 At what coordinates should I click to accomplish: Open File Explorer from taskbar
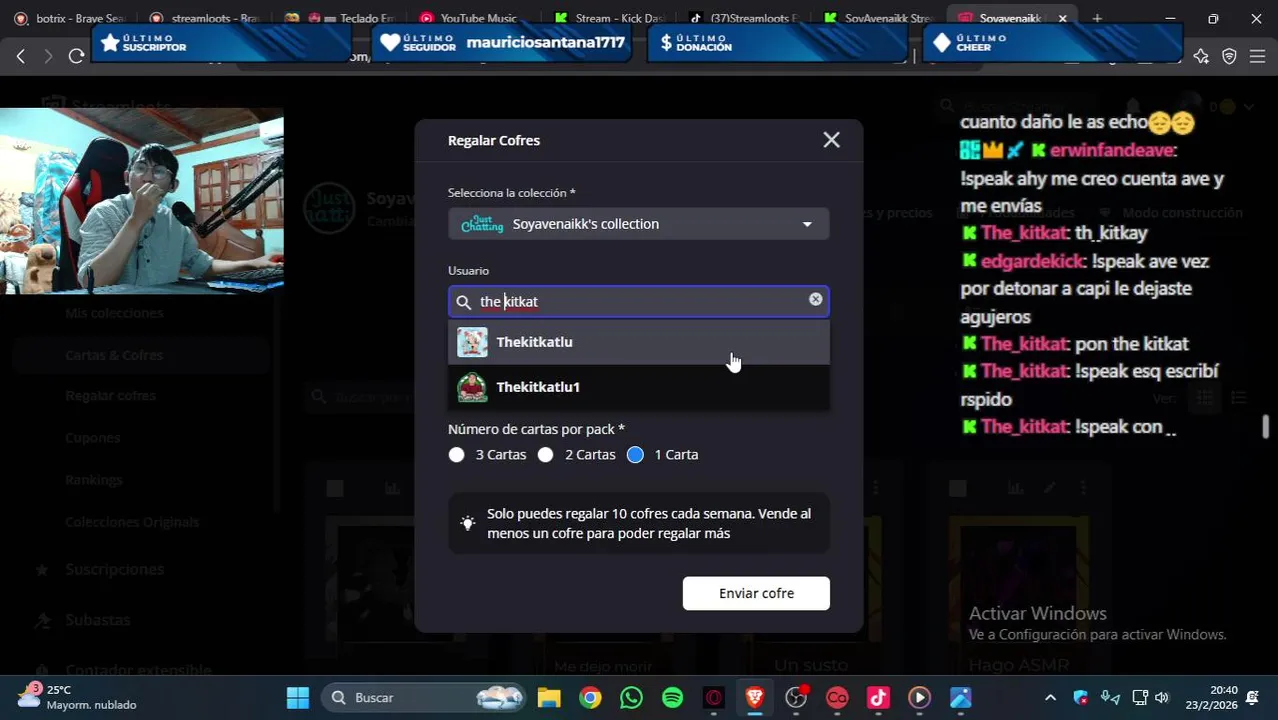click(x=549, y=697)
